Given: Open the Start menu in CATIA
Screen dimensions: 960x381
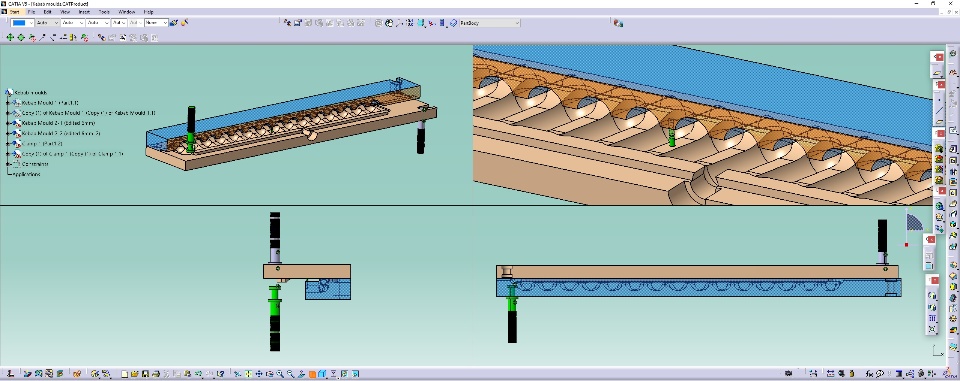Looking at the screenshot, I should pos(14,12).
